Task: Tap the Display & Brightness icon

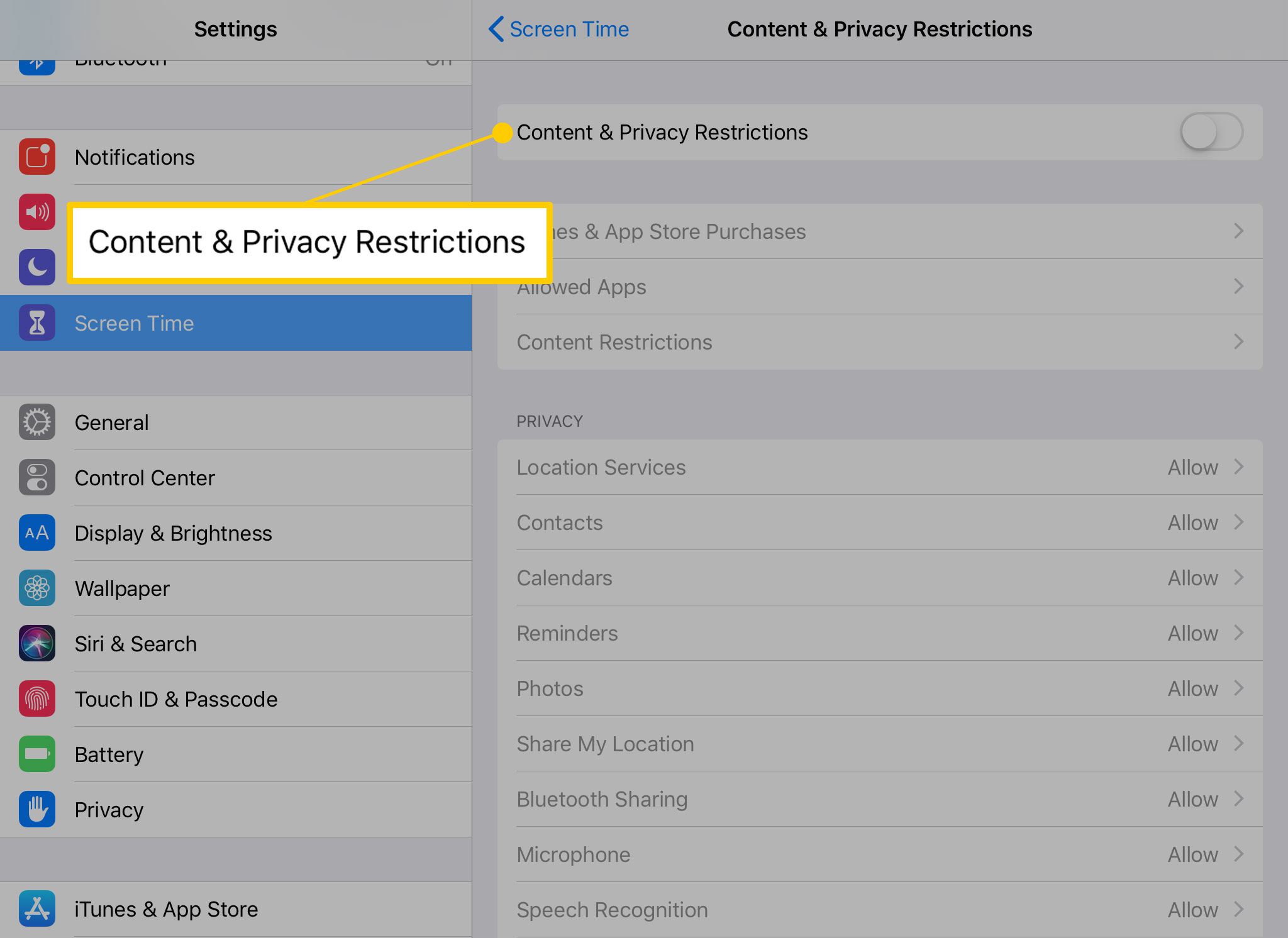Action: point(37,533)
